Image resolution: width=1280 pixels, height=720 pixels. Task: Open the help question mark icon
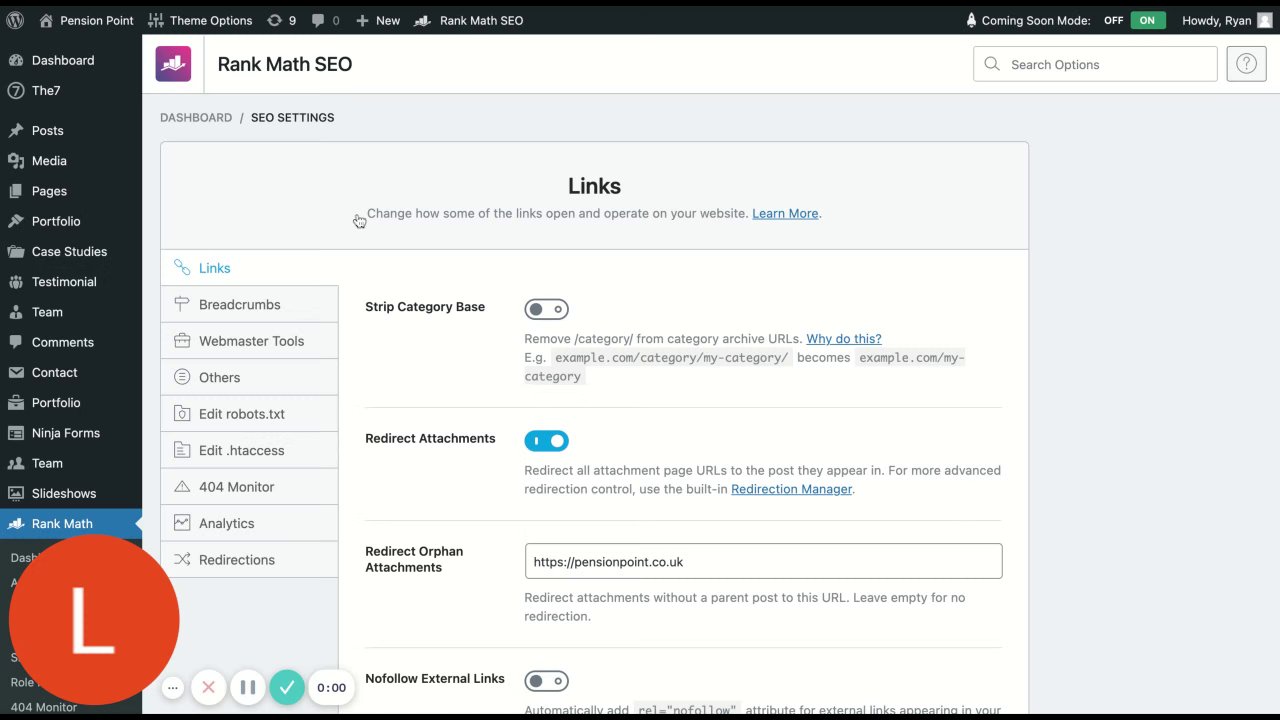[1246, 64]
